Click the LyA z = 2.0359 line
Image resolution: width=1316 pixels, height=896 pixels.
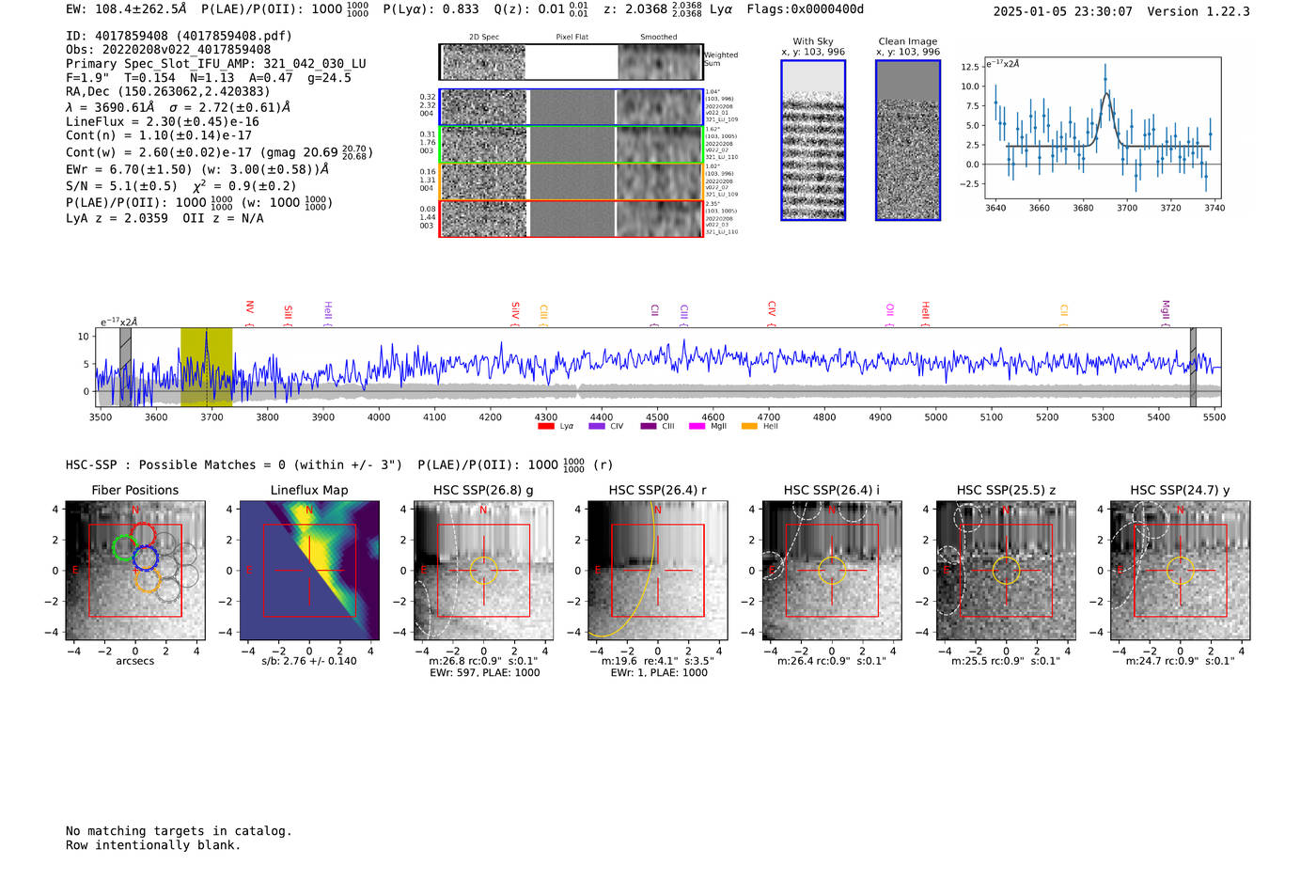(164, 218)
